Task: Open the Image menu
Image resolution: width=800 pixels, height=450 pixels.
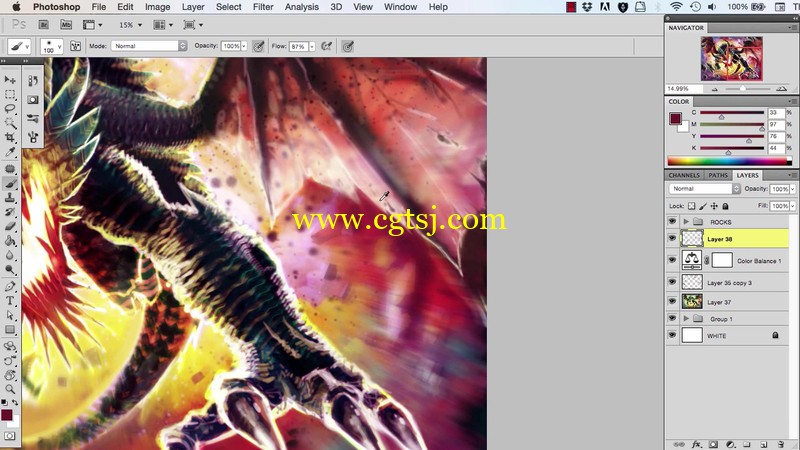Action: click(157, 7)
